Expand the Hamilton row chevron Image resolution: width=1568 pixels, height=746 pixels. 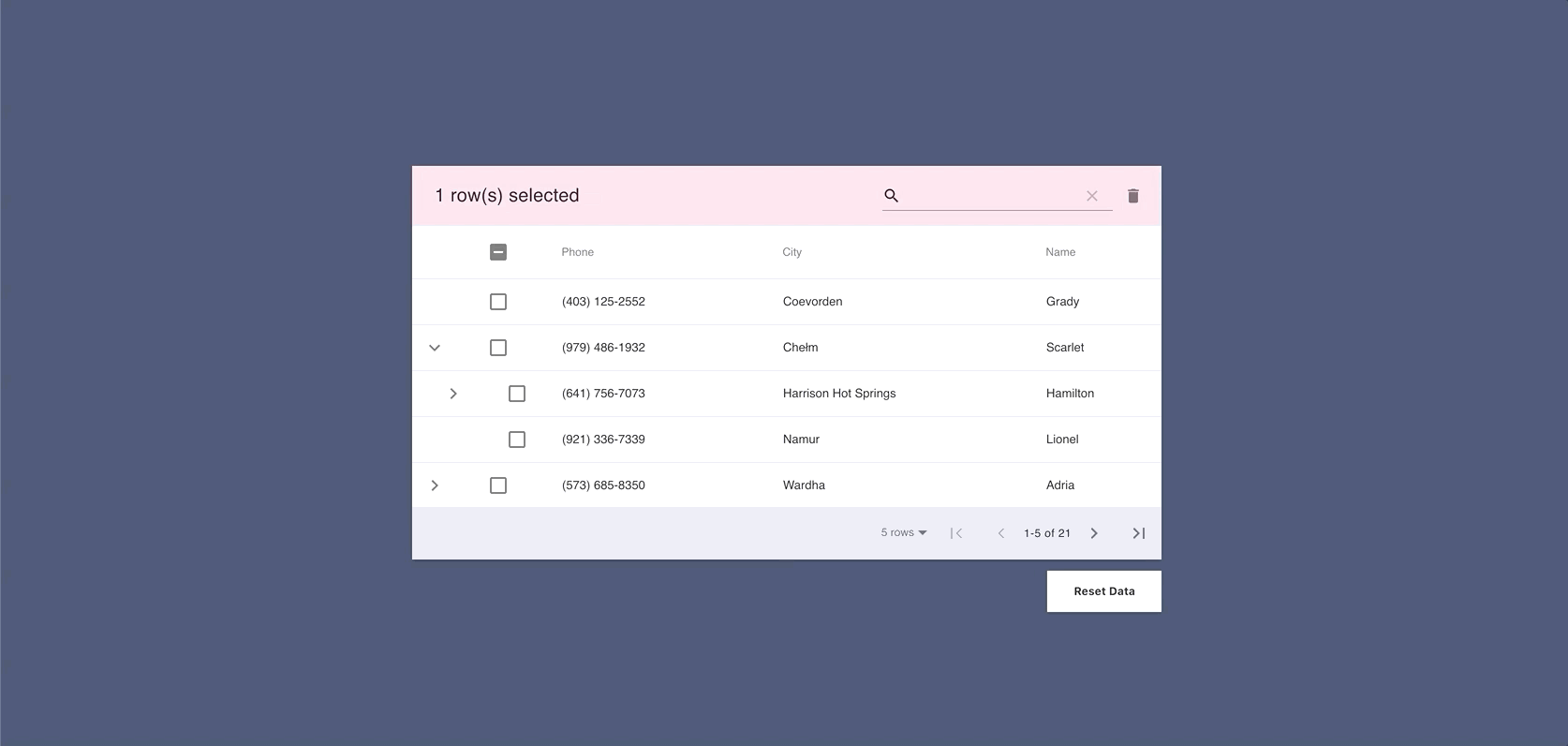point(453,394)
